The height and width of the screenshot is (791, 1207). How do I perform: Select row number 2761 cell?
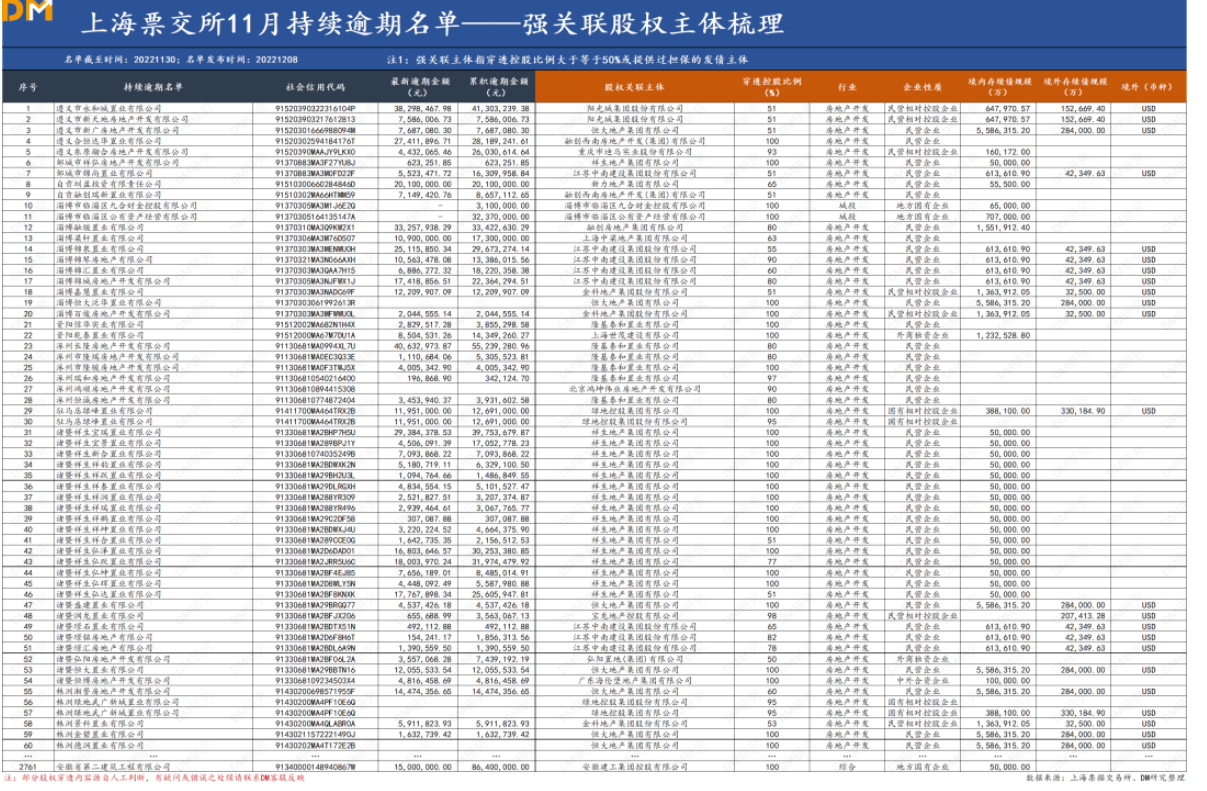click(27, 767)
